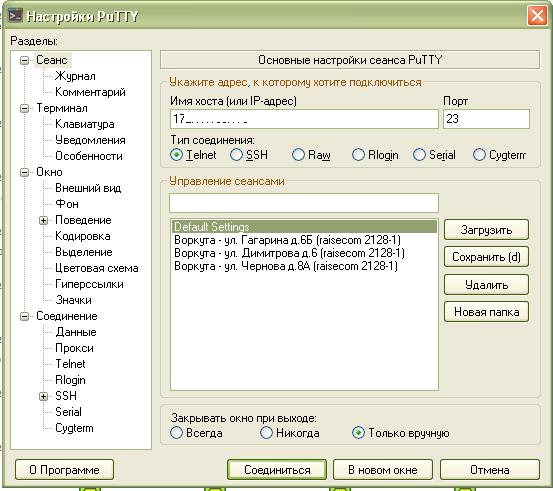Click the PuTTY icon in the title bar
Screen dimensions: 553x491
15,16
